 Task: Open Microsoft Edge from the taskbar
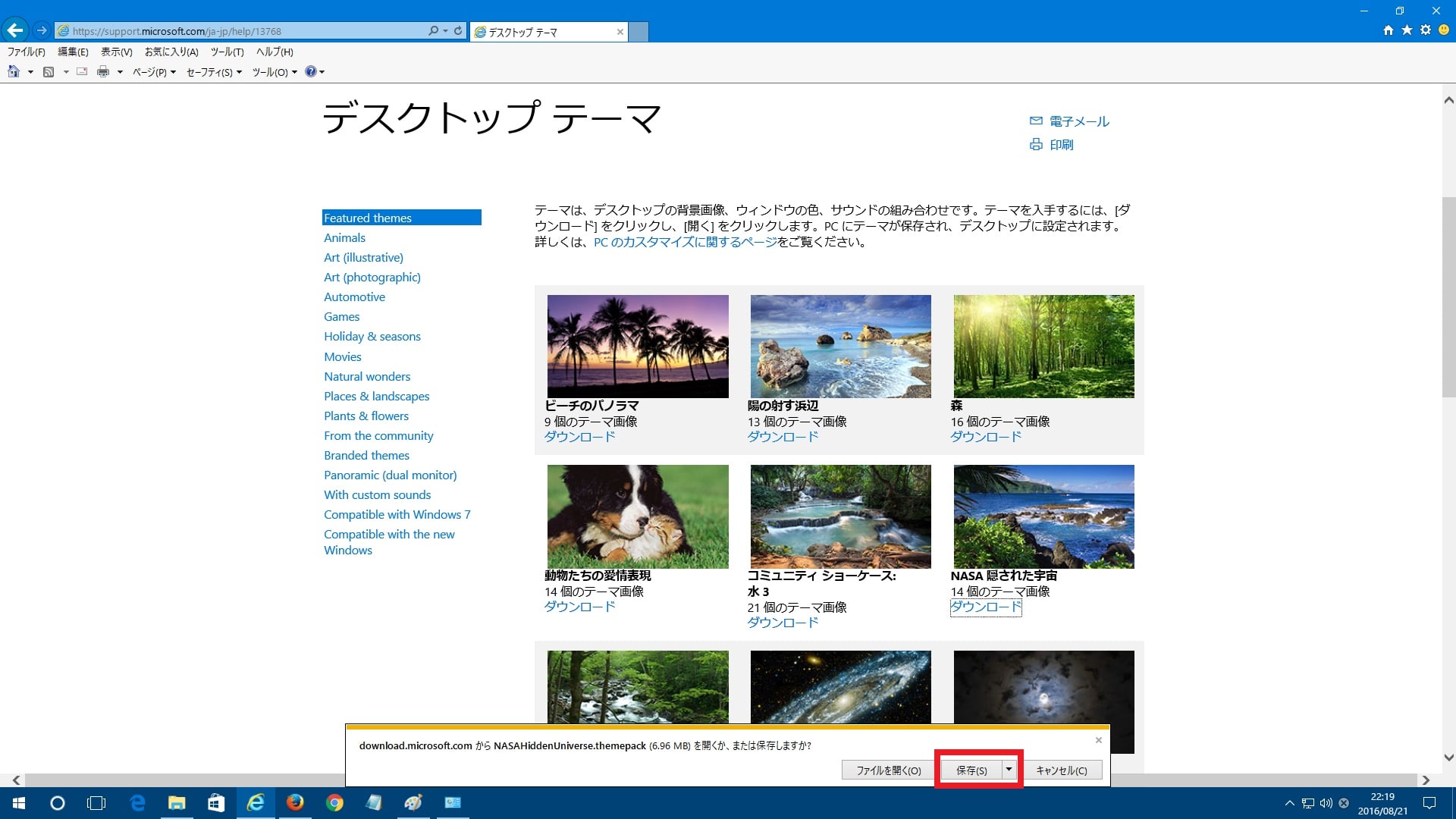pyautogui.click(x=137, y=803)
